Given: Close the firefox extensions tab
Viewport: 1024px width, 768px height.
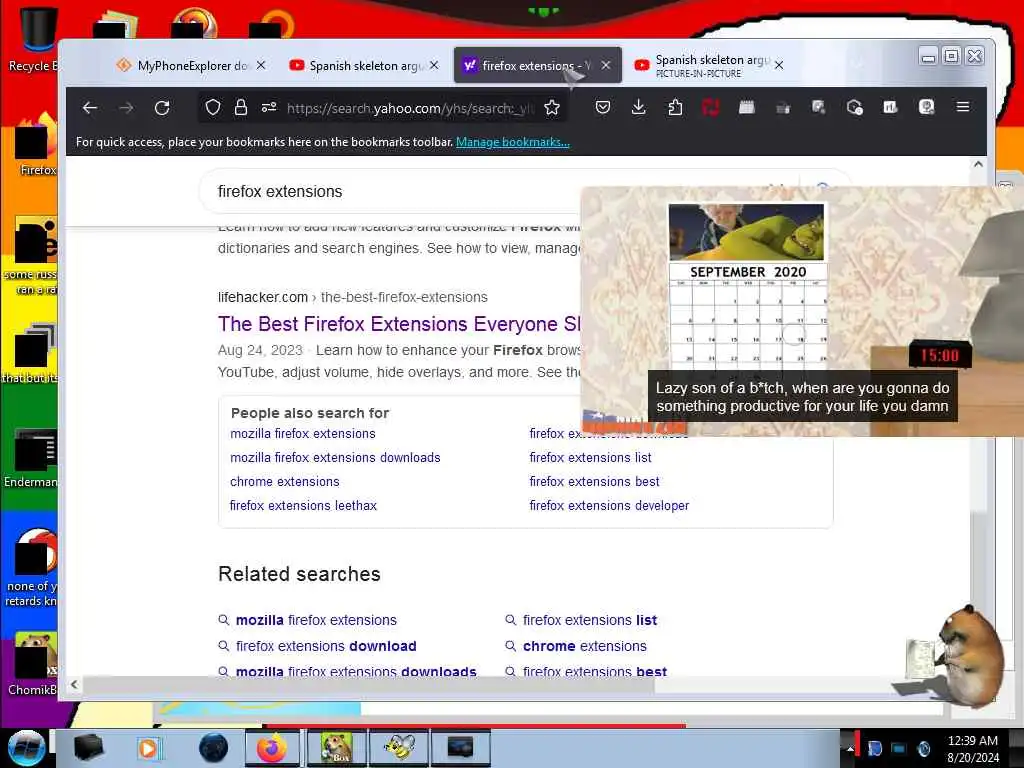Looking at the screenshot, I should 606,65.
